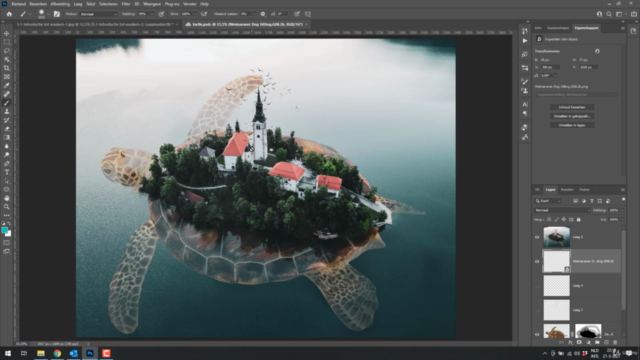Click the turtle layer mask thumbnail
The width and height of the screenshot is (640, 360).
(x=588, y=331)
